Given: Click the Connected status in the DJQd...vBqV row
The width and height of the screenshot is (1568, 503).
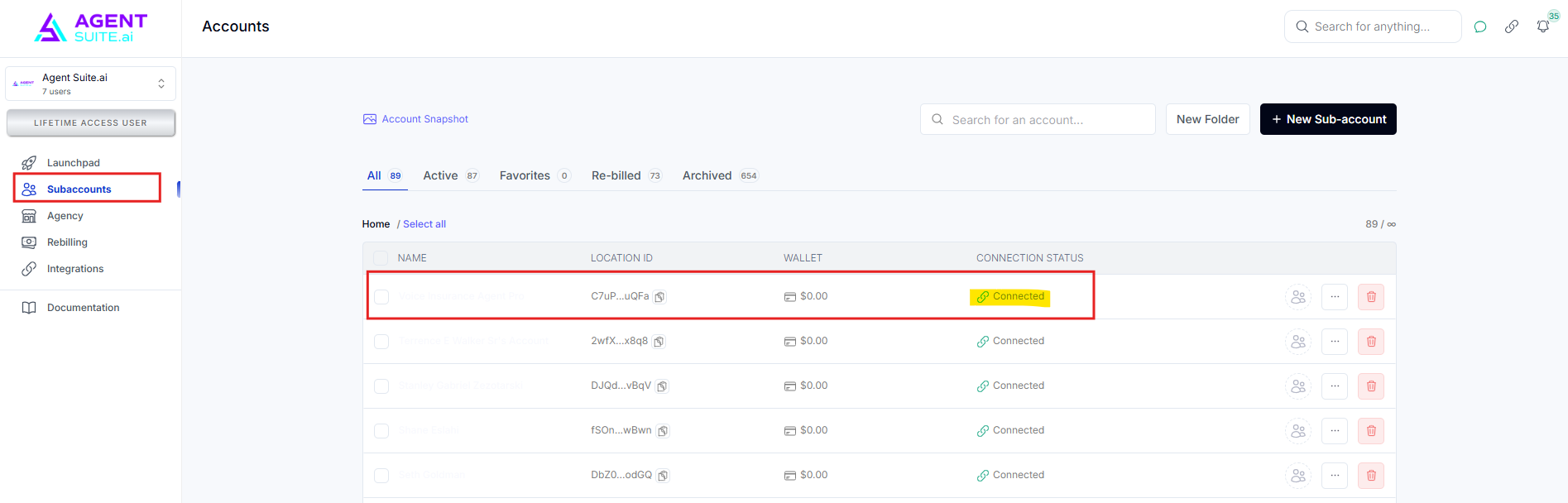Looking at the screenshot, I should click(1010, 386).
